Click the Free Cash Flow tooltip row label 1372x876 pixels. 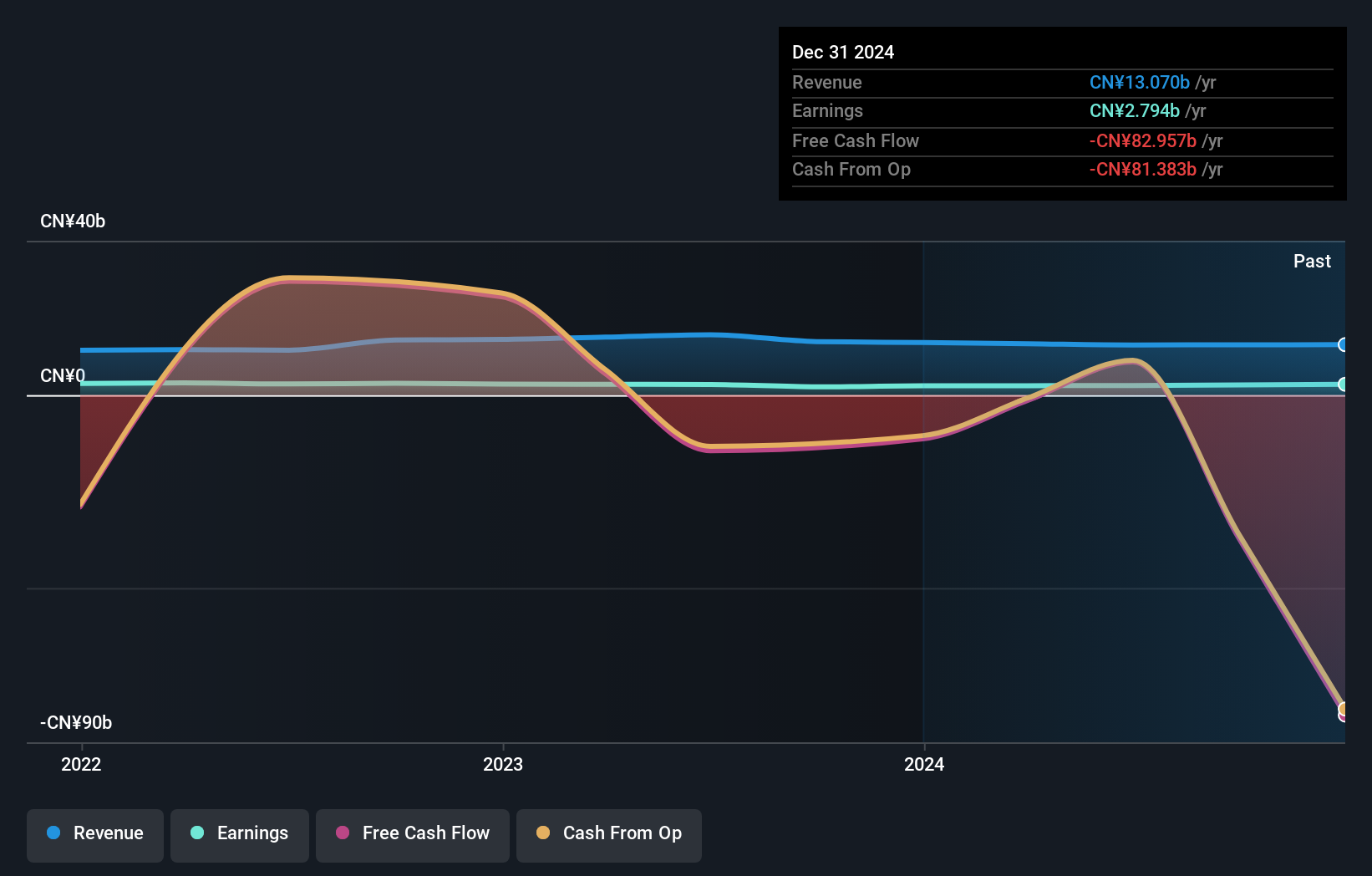[856, 141]
